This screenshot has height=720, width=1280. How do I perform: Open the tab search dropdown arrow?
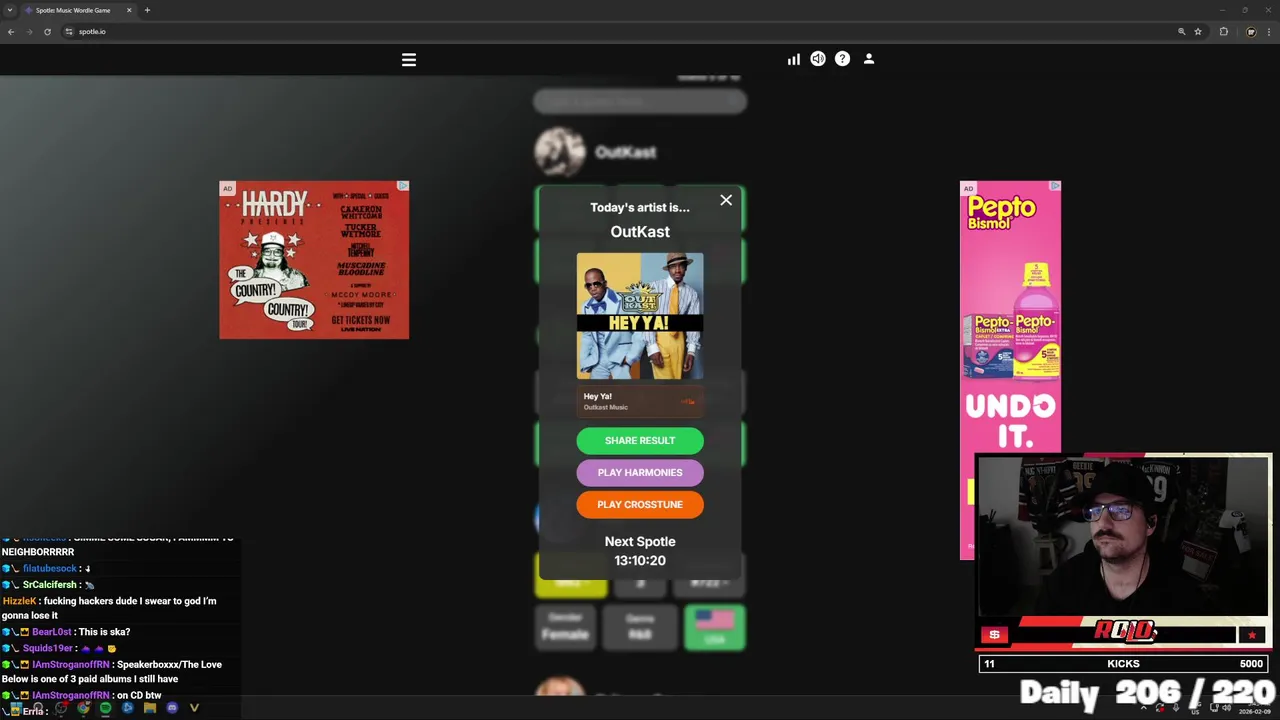(10, 10)
